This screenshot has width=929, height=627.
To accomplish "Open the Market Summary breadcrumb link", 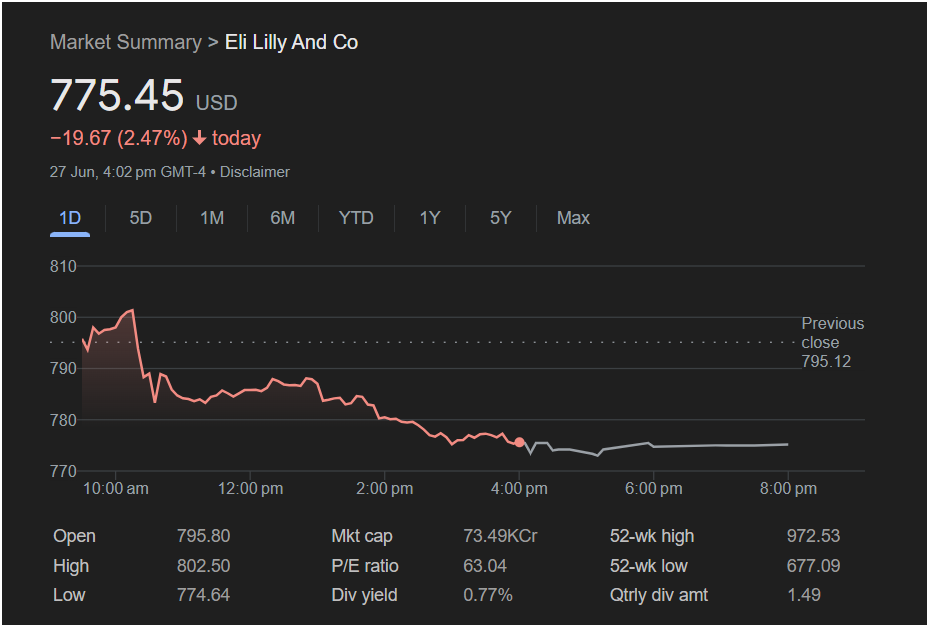I will [126, 42].
